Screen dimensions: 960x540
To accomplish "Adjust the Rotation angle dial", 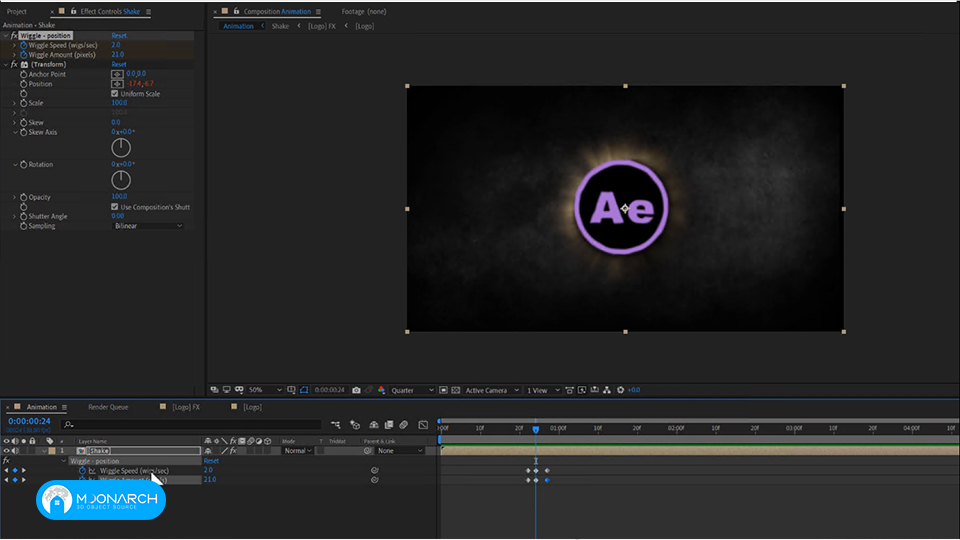I will pos(121,180).
